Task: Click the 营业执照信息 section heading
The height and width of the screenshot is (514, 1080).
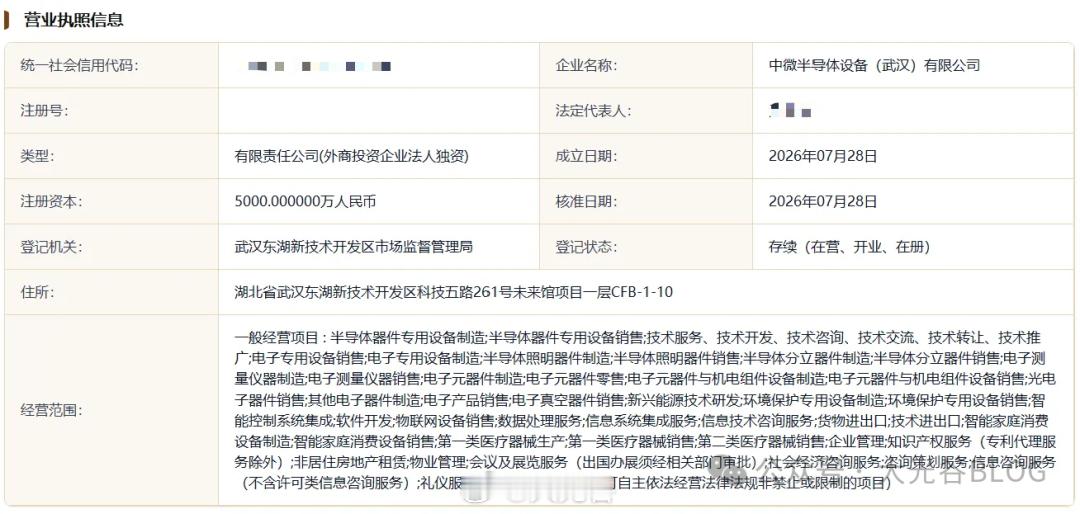Action: (x=74, y=20)
